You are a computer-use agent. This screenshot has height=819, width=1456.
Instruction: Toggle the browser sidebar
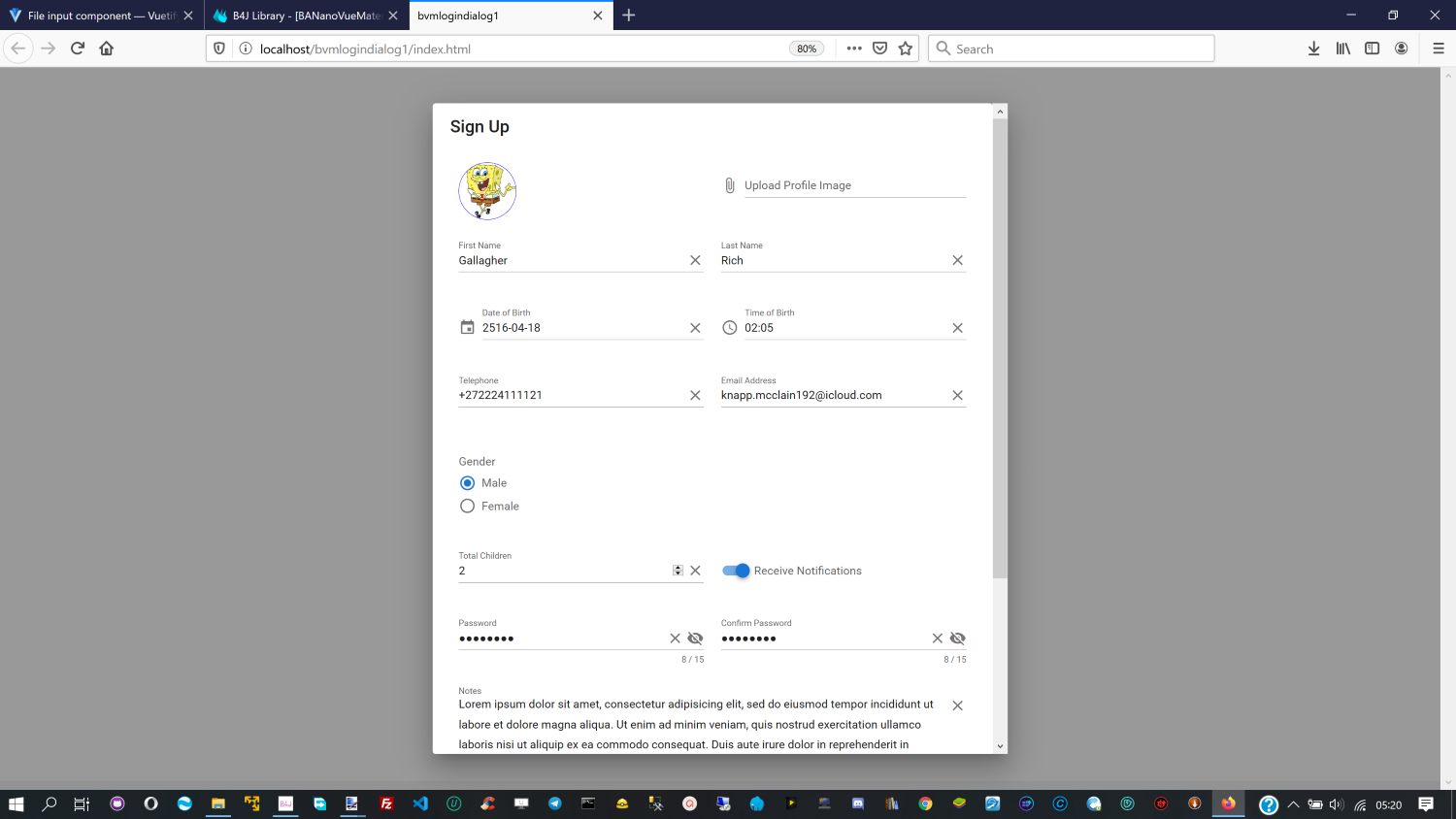click(1373, 49)
